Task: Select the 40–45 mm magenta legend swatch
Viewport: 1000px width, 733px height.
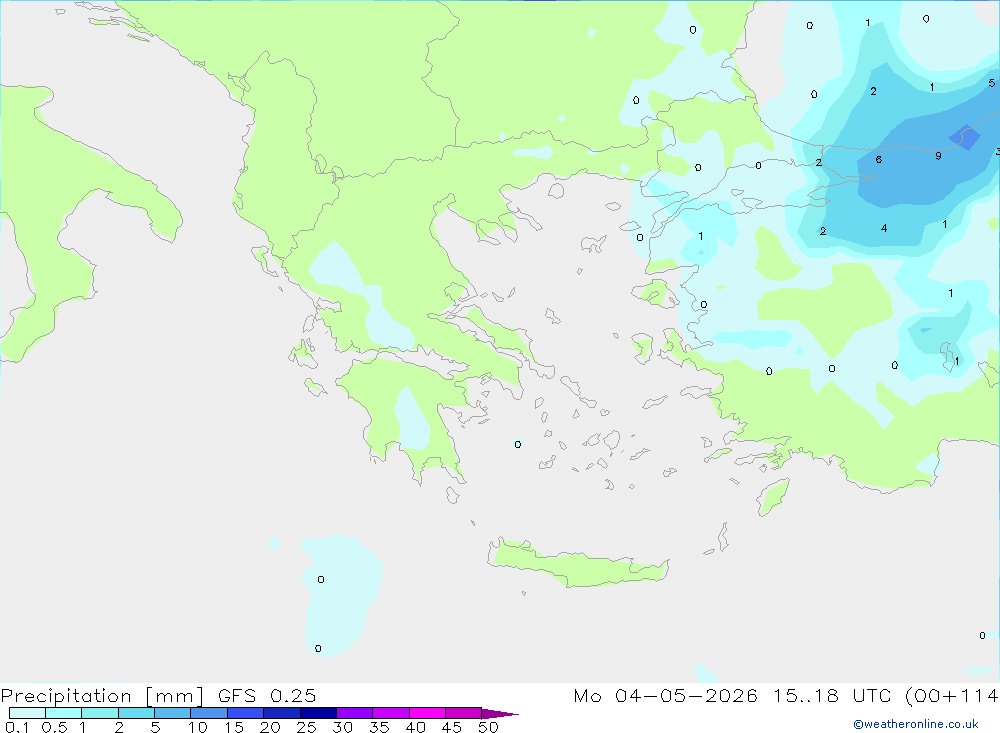Action: (x=427, y=713)
